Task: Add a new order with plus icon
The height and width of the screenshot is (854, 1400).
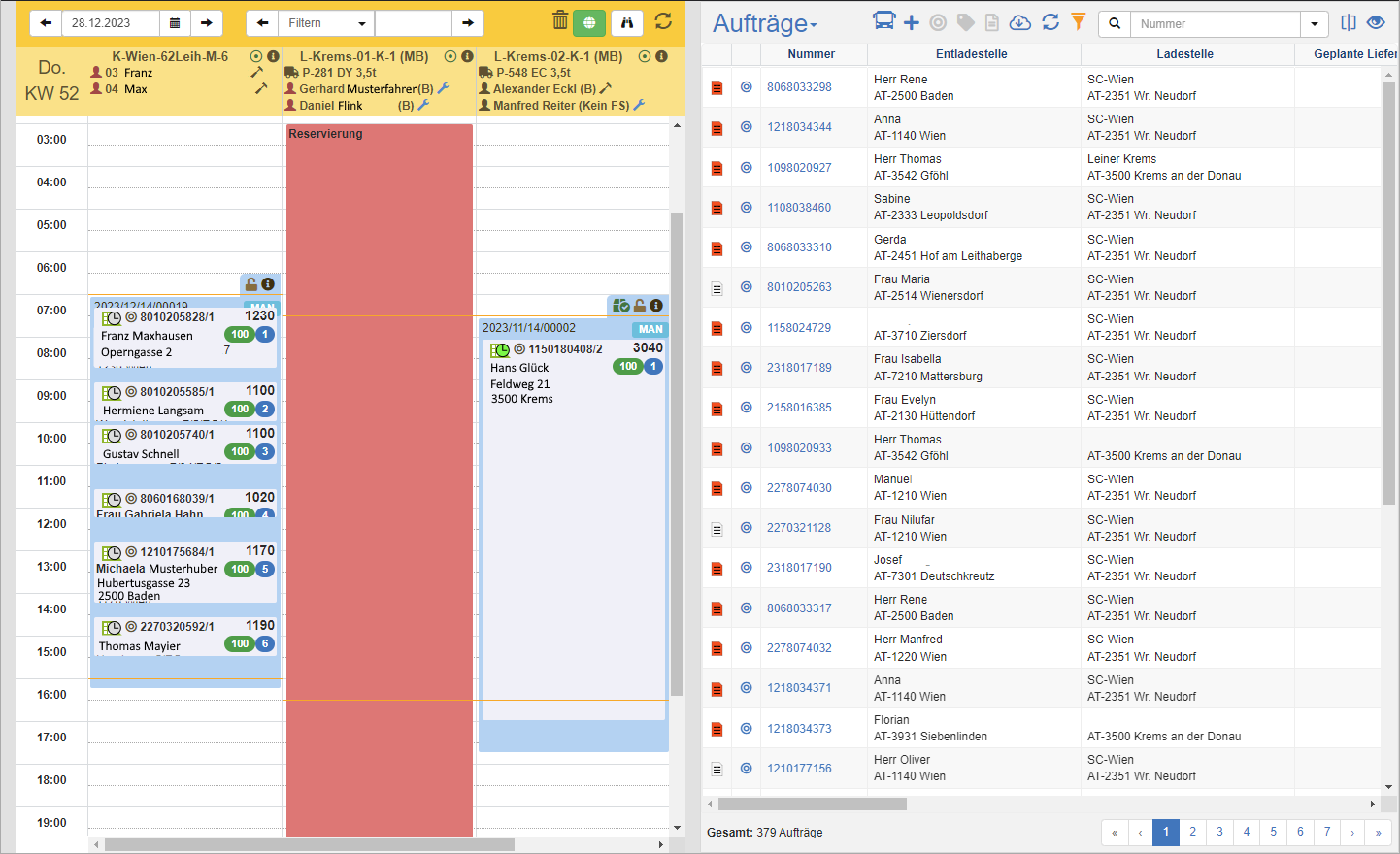Action: click(x=911, y=22)
